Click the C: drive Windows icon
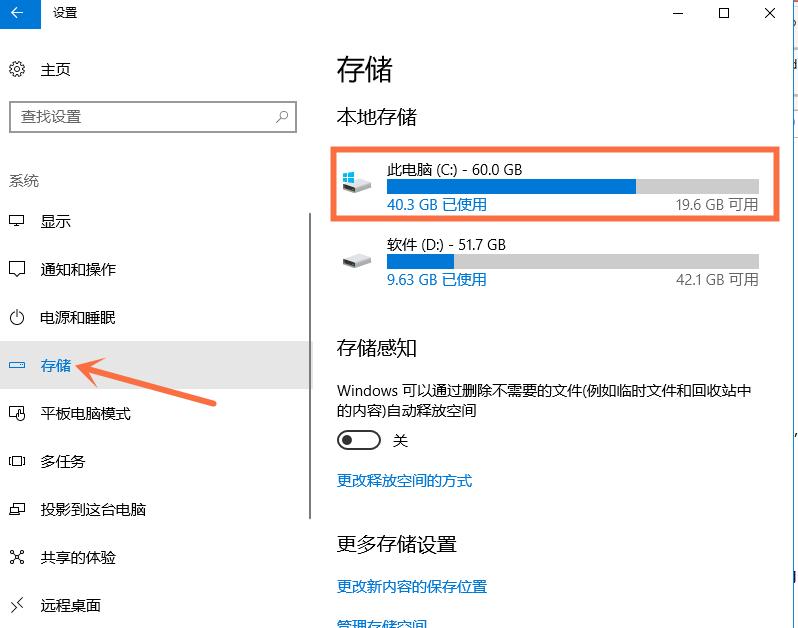 click(x=356, y=182)
